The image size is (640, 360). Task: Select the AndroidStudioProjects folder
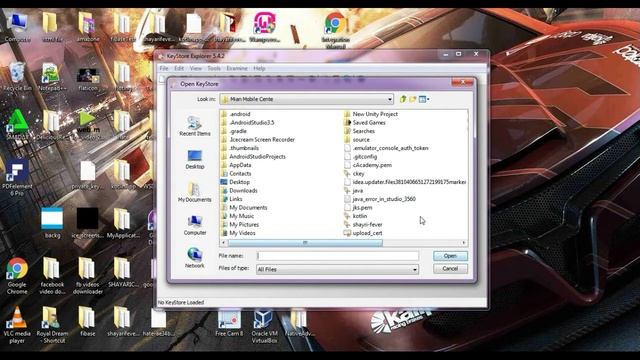[x=253, y=157]
